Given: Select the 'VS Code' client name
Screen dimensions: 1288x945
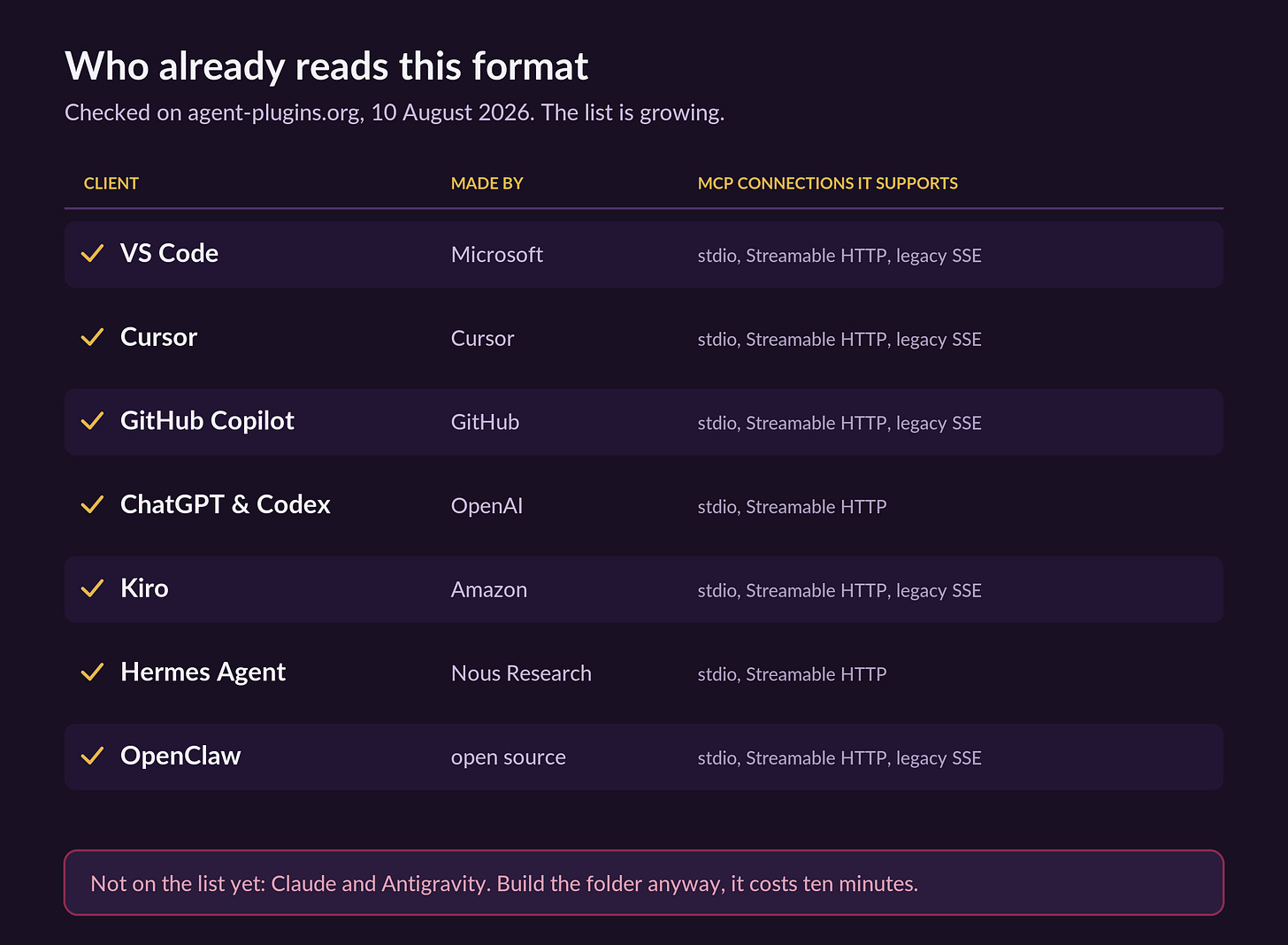Looking at the screenshot, I should pos(169,253).
